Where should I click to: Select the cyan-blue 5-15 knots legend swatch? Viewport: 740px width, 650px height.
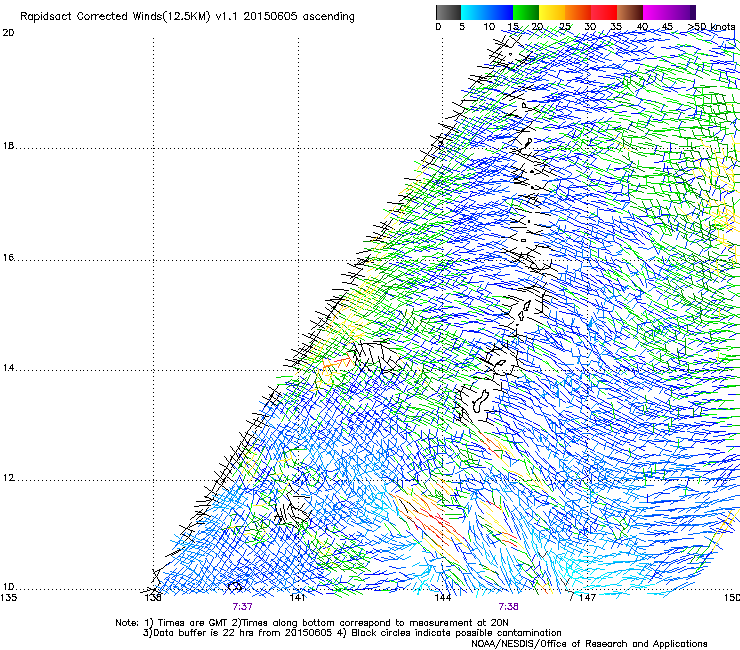coord(487,12)
